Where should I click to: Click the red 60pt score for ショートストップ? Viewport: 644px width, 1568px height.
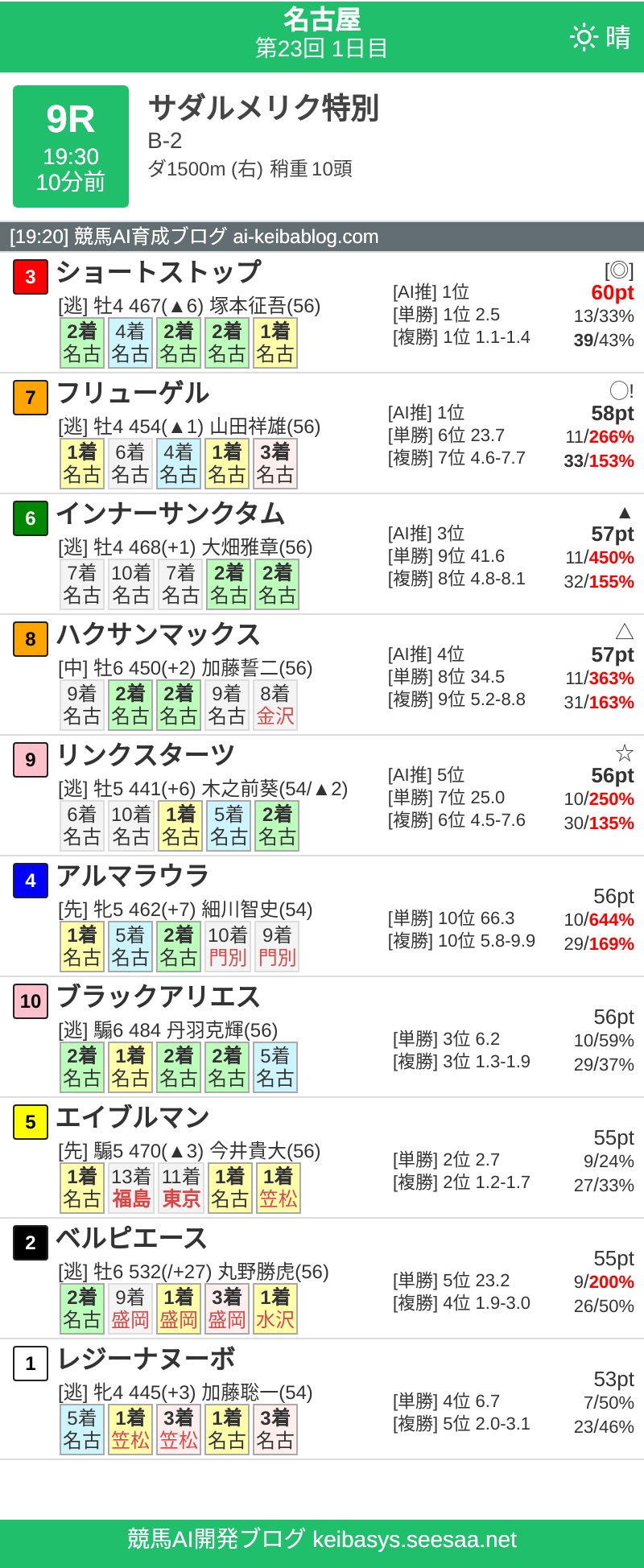613,293
